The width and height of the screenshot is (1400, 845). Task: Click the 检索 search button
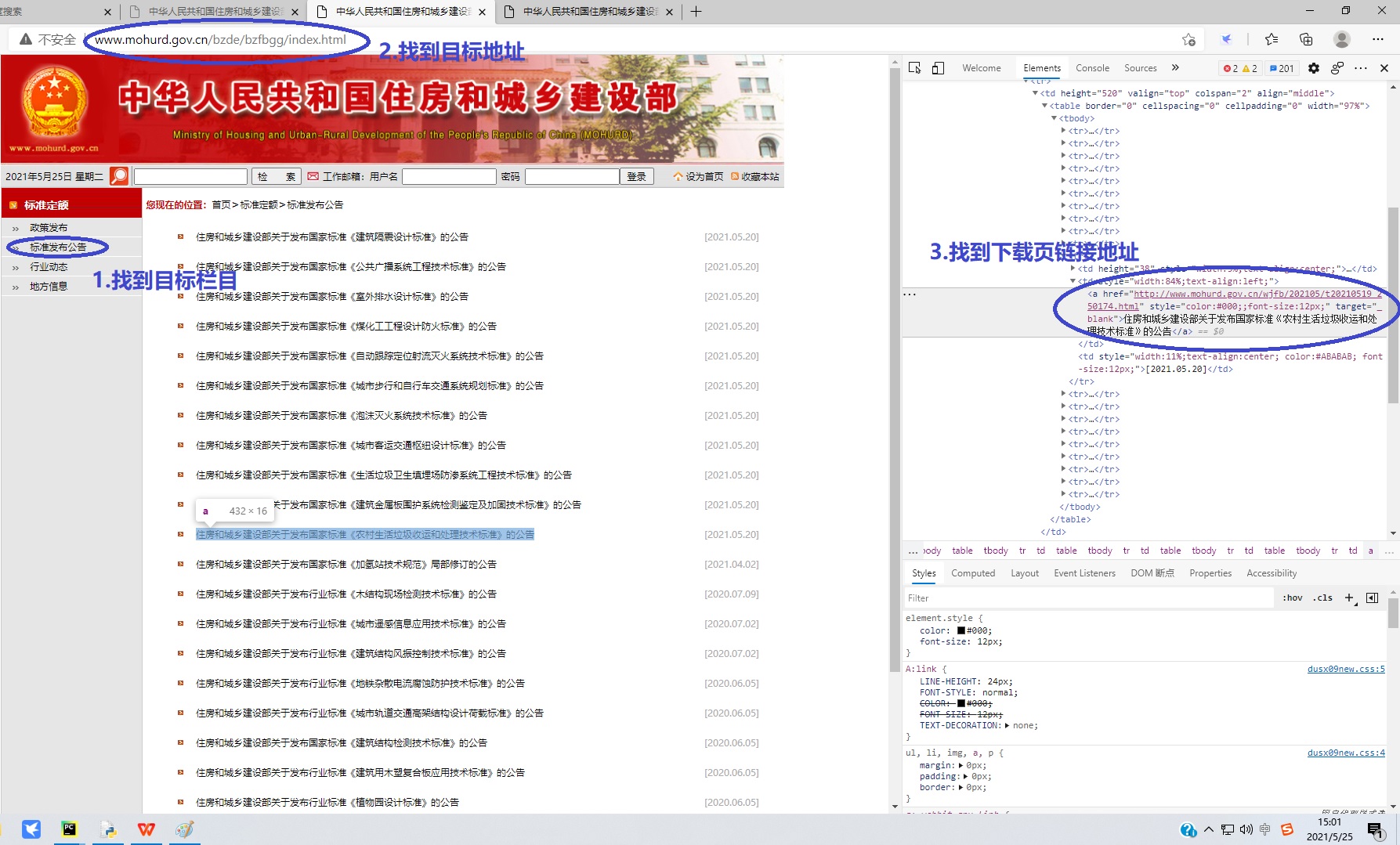[x=277, y=176]
